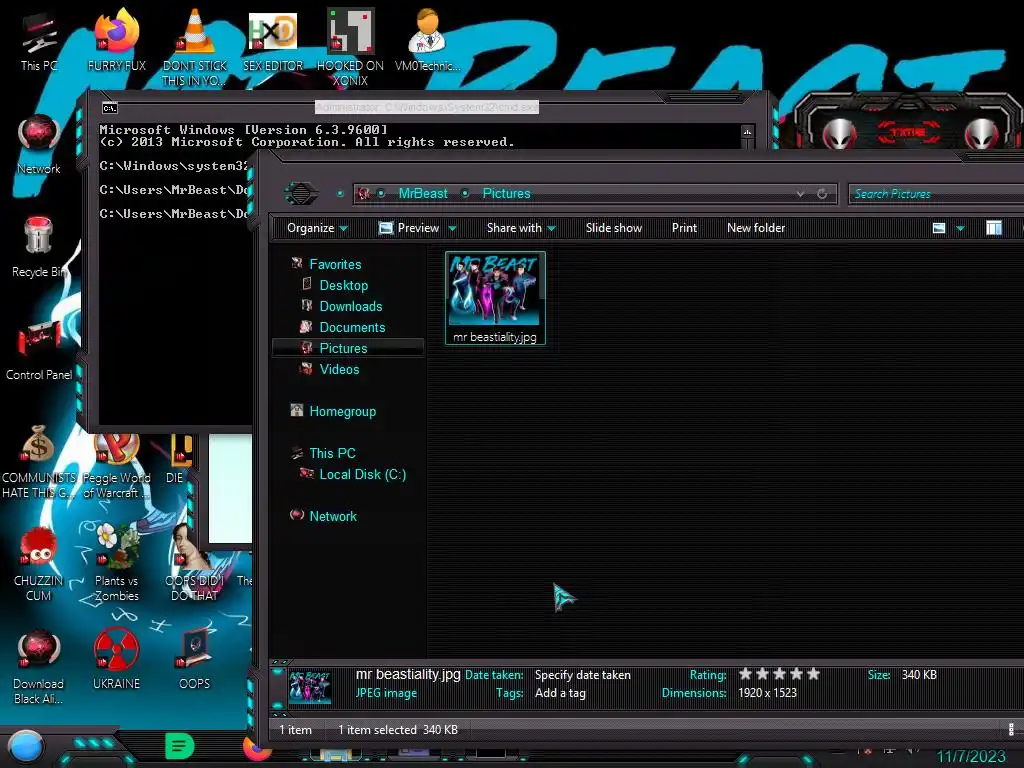Open the This PC desktop icon
The image size is (1024, 768).
click(39, 41)
